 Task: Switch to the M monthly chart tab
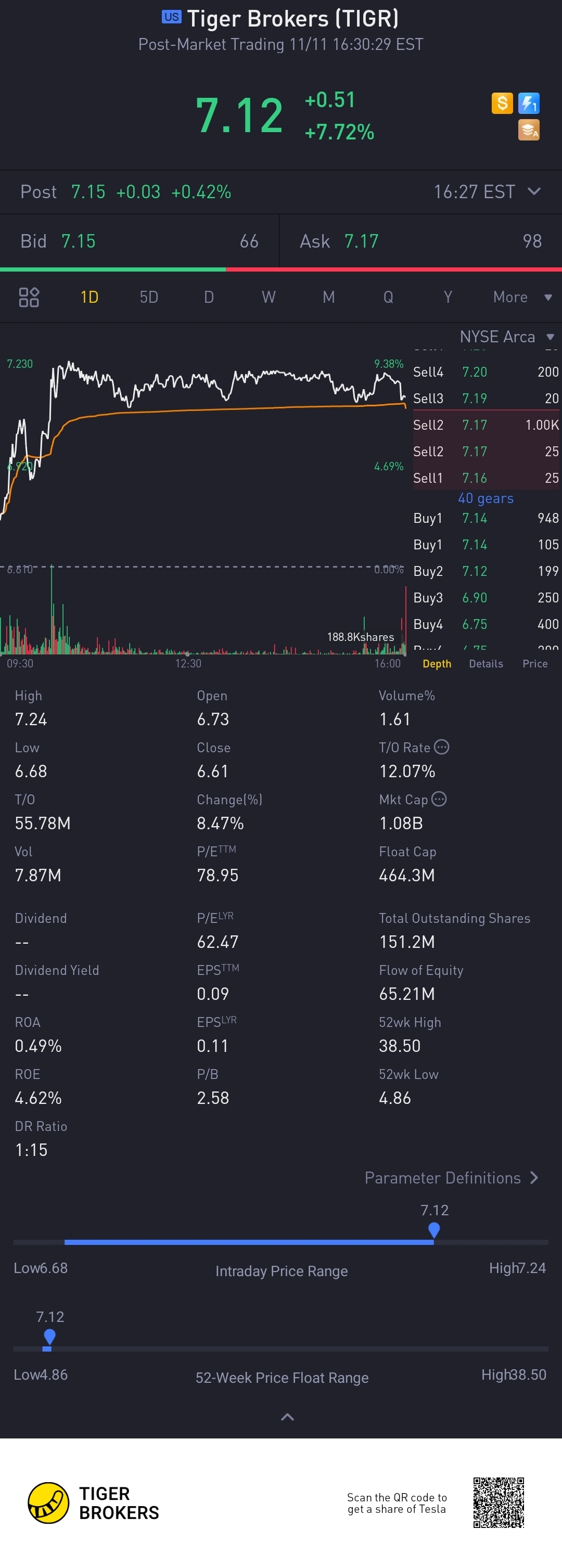(x=329, y=297)
